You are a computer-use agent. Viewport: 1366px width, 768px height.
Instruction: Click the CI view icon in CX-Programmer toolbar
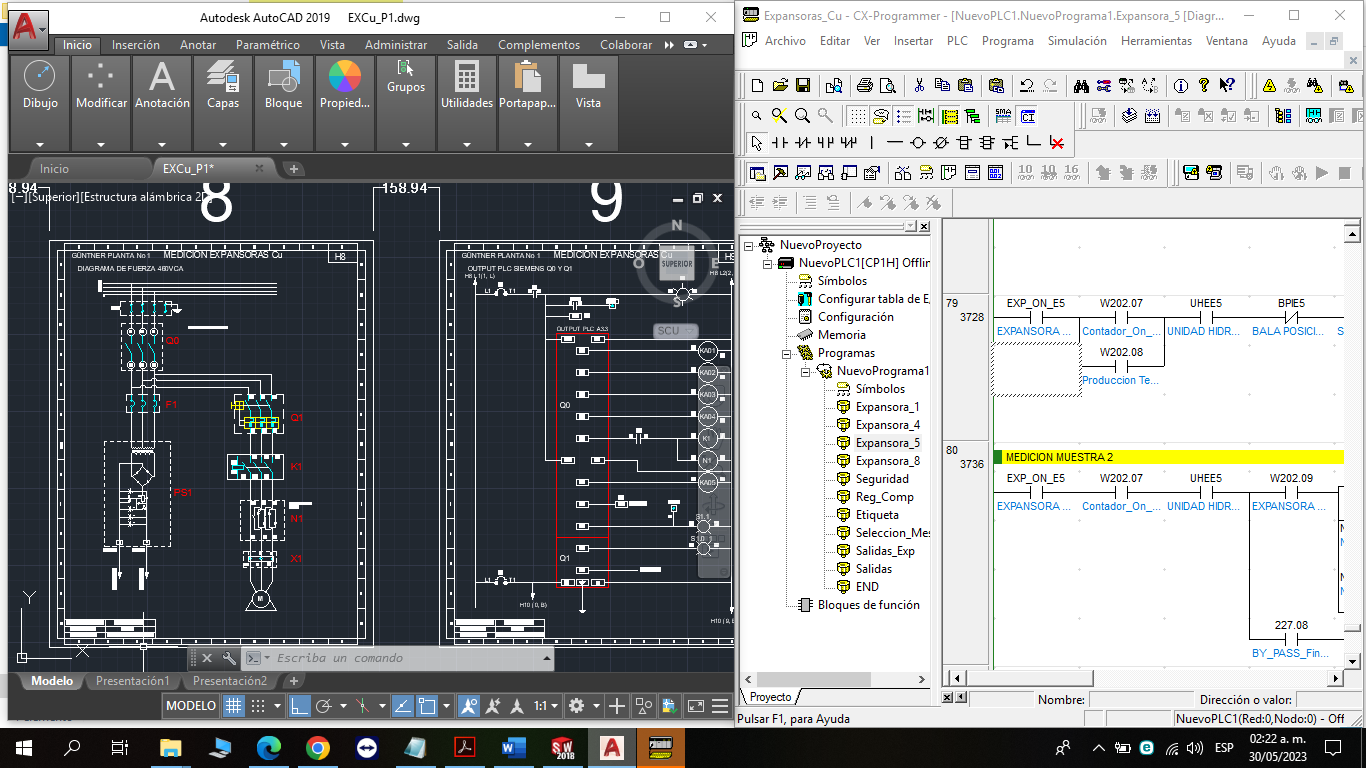click(1027, 116)
